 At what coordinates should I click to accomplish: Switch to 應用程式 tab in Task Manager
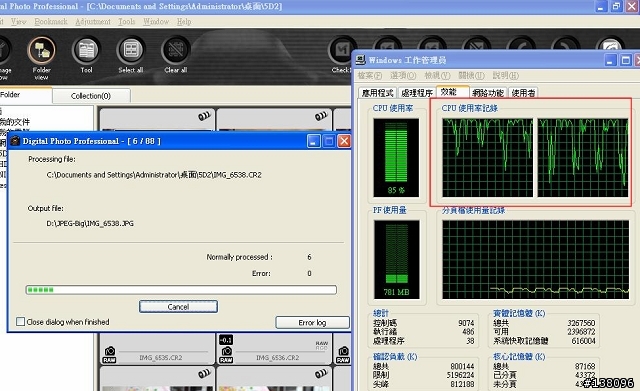coord(378,93)
